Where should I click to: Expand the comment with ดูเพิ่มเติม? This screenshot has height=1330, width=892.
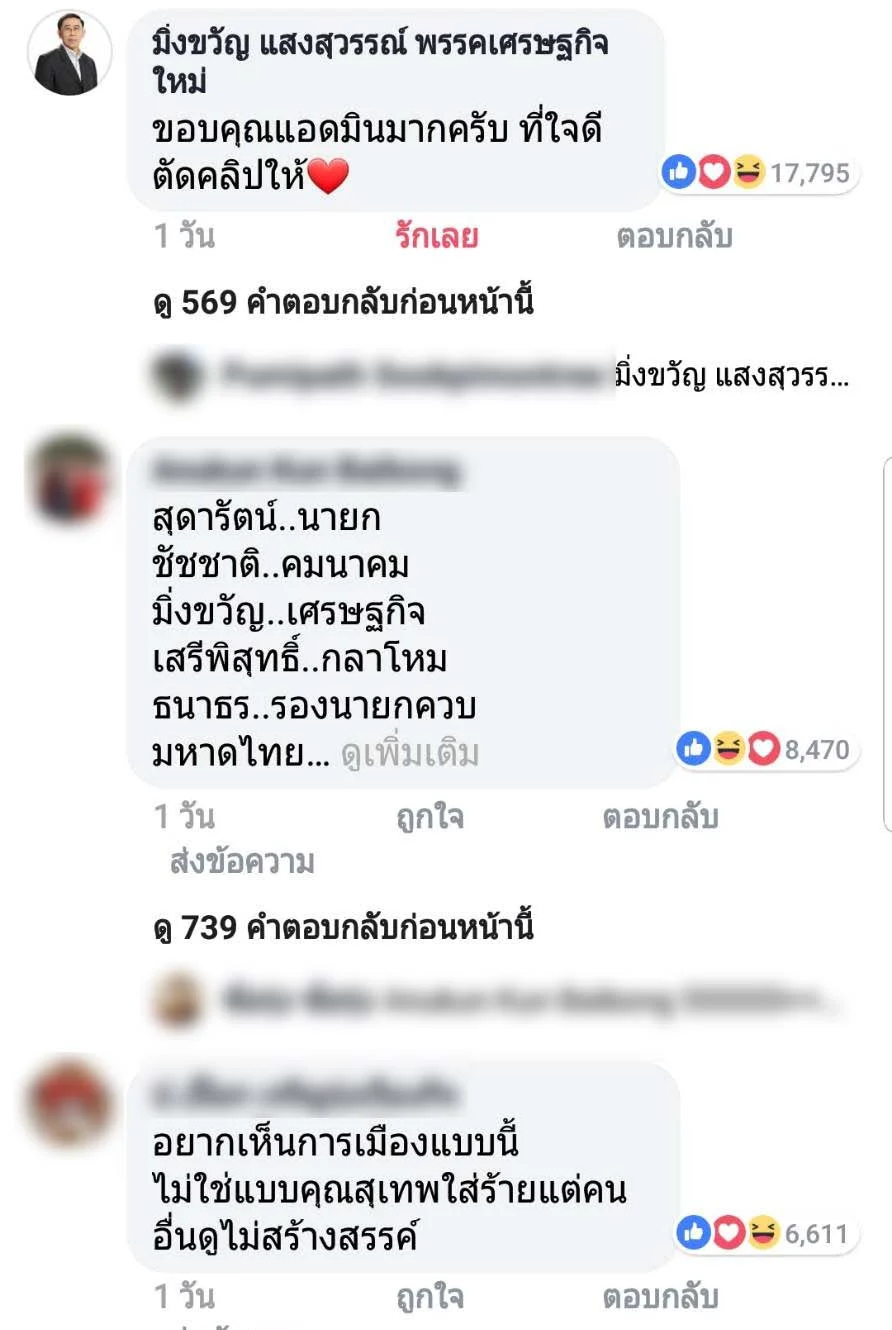tap(410, 754)
